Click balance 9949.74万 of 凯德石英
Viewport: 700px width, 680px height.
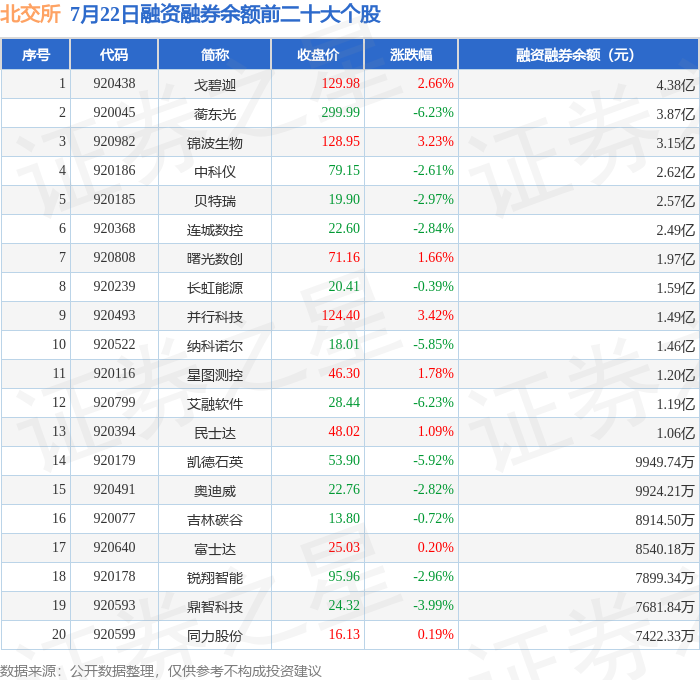pos(665,462)
